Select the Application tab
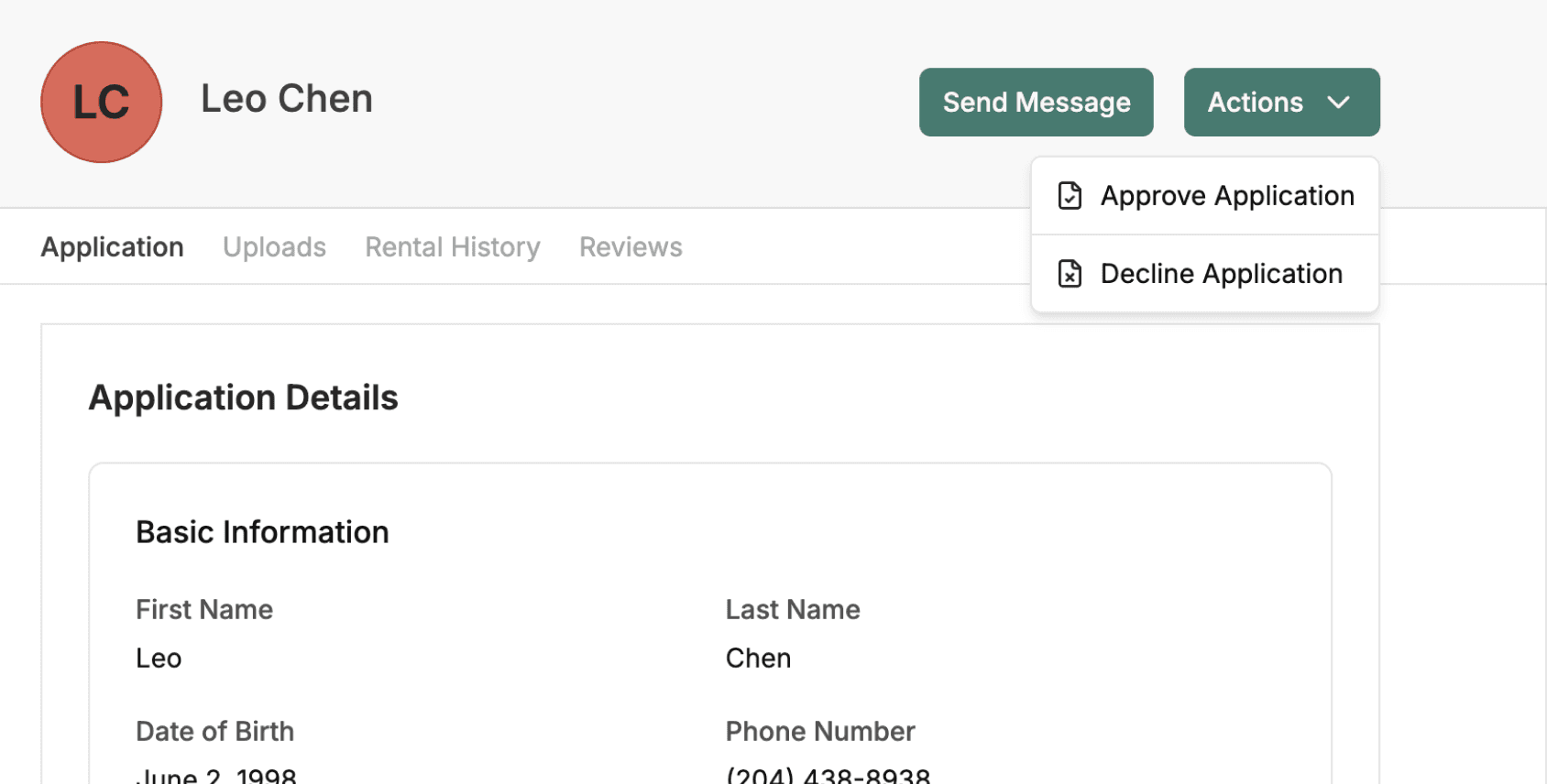This screenshot has width=1547, height=784. click(112, 247)
